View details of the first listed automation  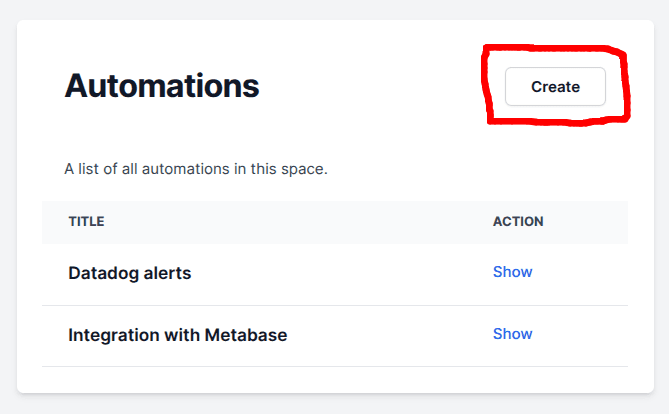click(512, 272)
